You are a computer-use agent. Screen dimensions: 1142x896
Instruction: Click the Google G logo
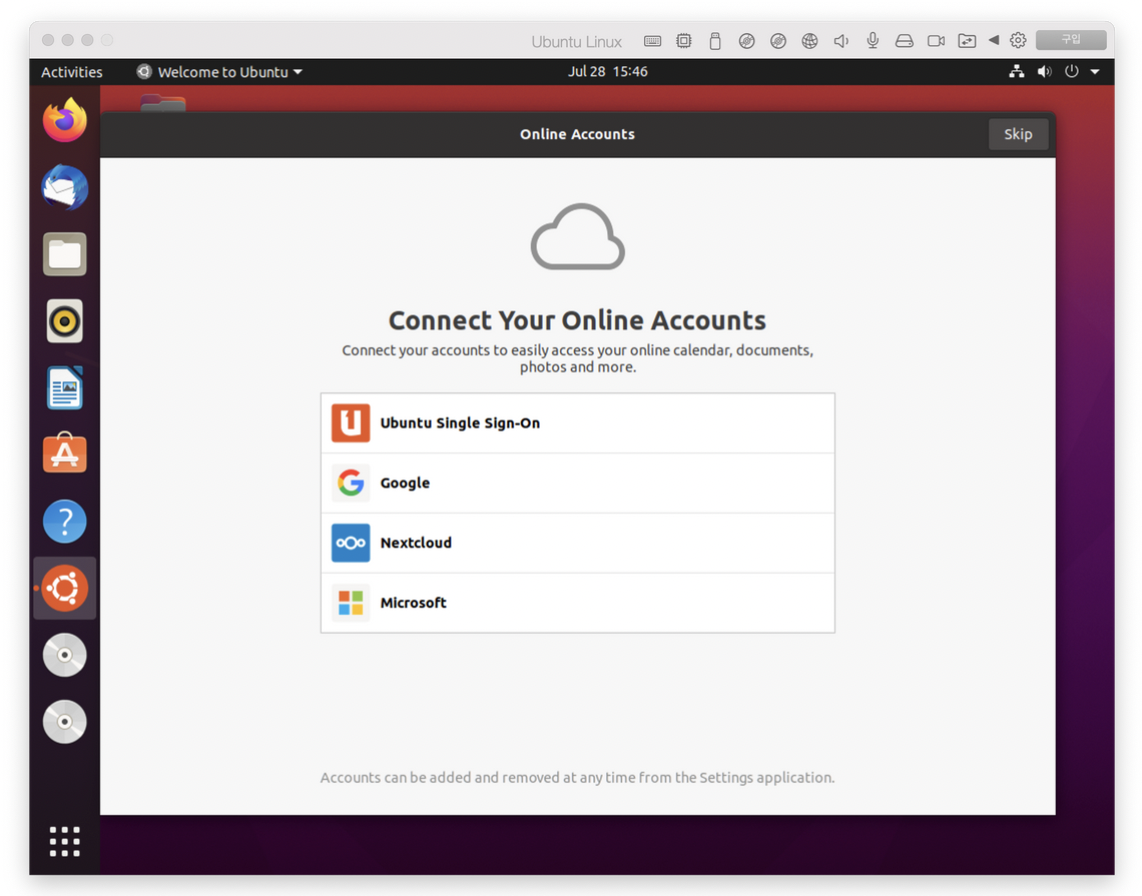[350, 483]
